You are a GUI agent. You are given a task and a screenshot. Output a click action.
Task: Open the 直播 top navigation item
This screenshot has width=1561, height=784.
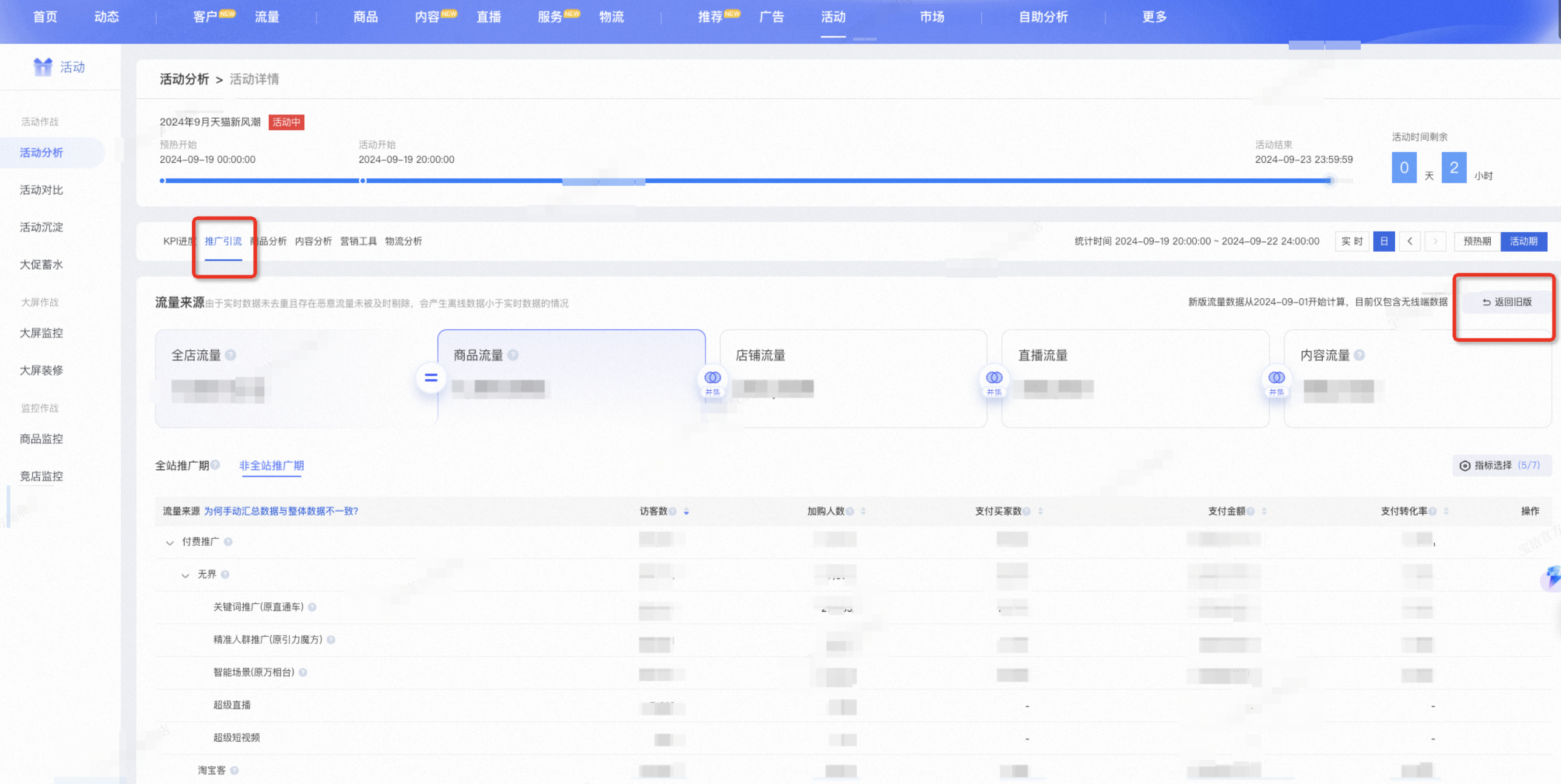tap(489, 17)
